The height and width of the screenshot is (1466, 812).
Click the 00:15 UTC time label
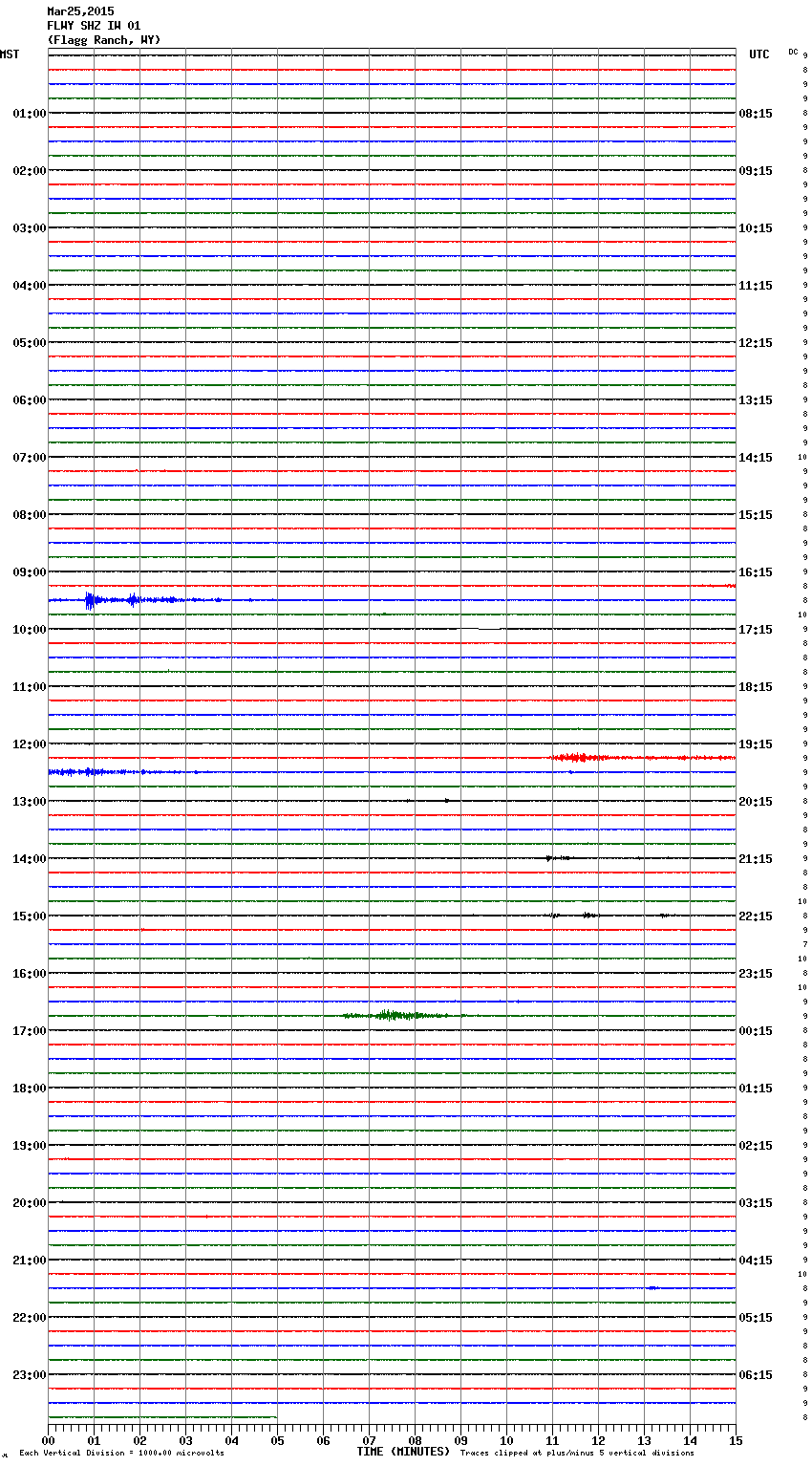[756, 1031]
